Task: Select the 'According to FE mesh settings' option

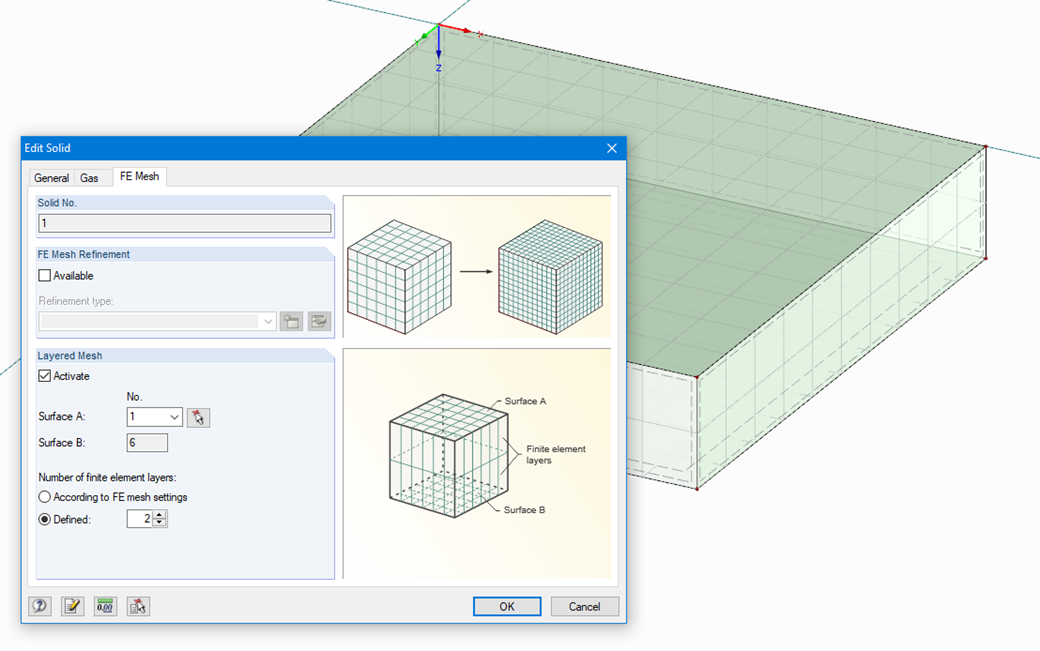Action: 44,496
